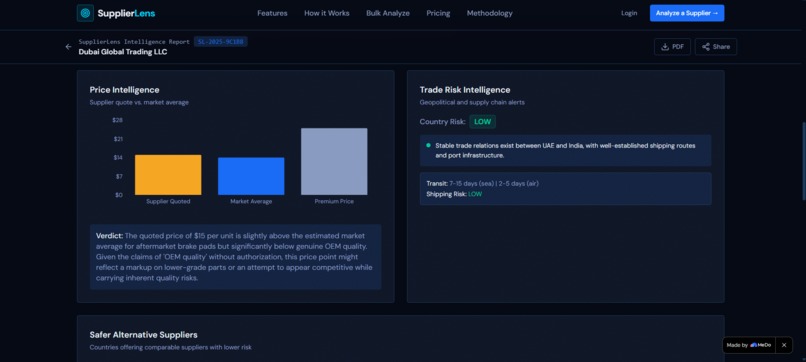The image size is (806, 362).
Task: Open the Pricing page
Action: [438, 13]
